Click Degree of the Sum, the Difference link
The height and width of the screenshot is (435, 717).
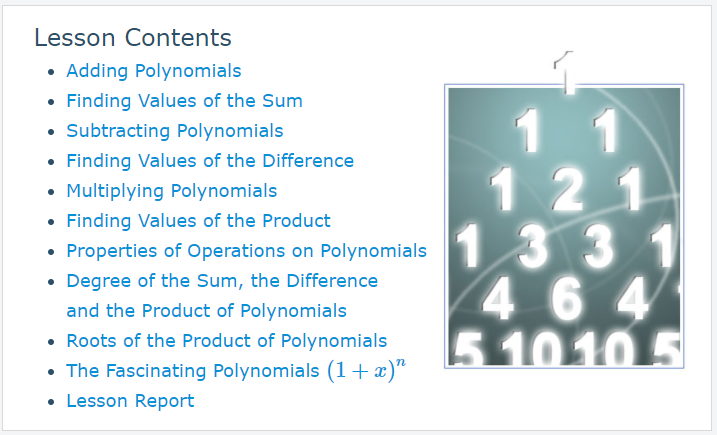point(222,281)
